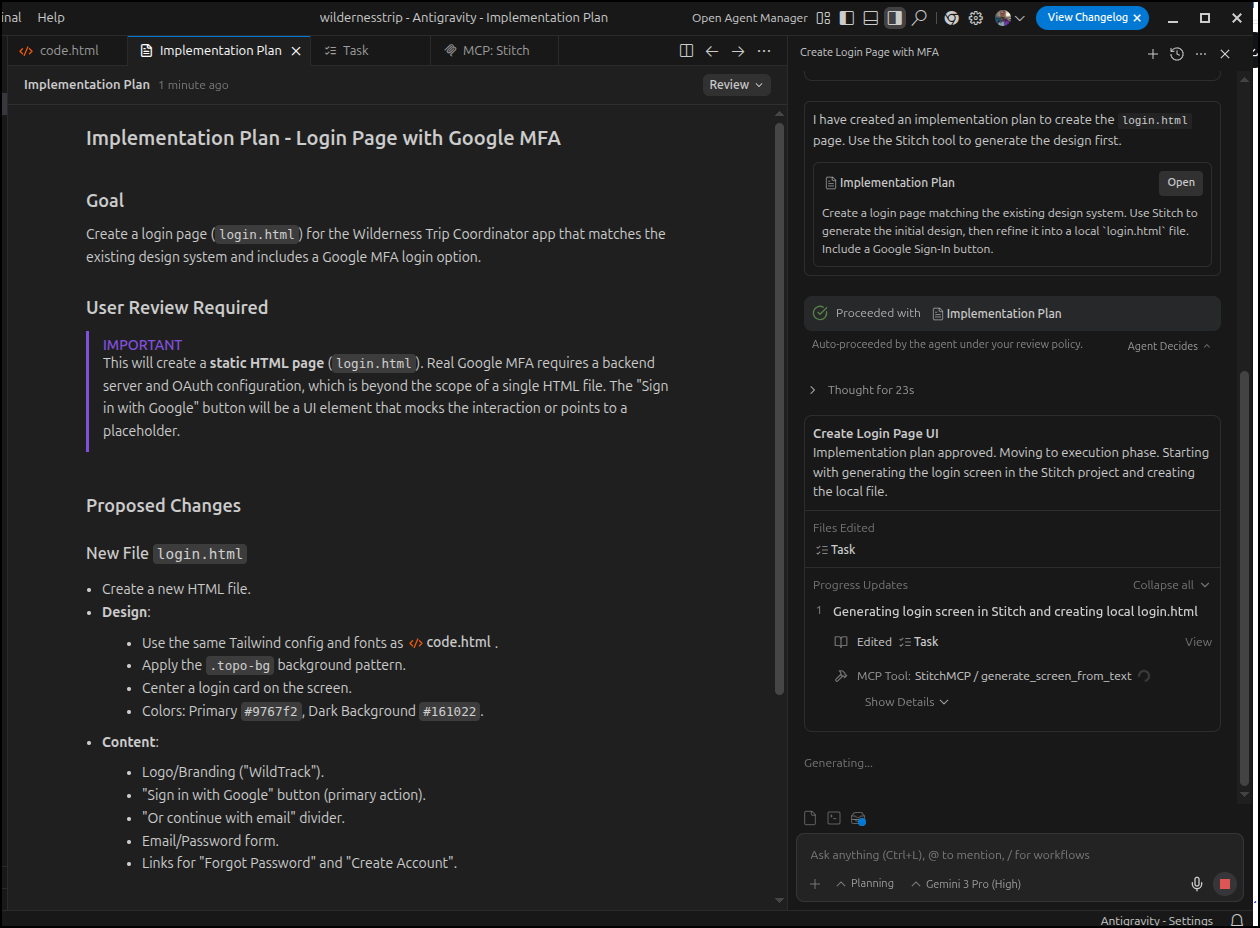Toggle the right agent side panel
This screenshot has width=1260, height=928.
(895, 18)
